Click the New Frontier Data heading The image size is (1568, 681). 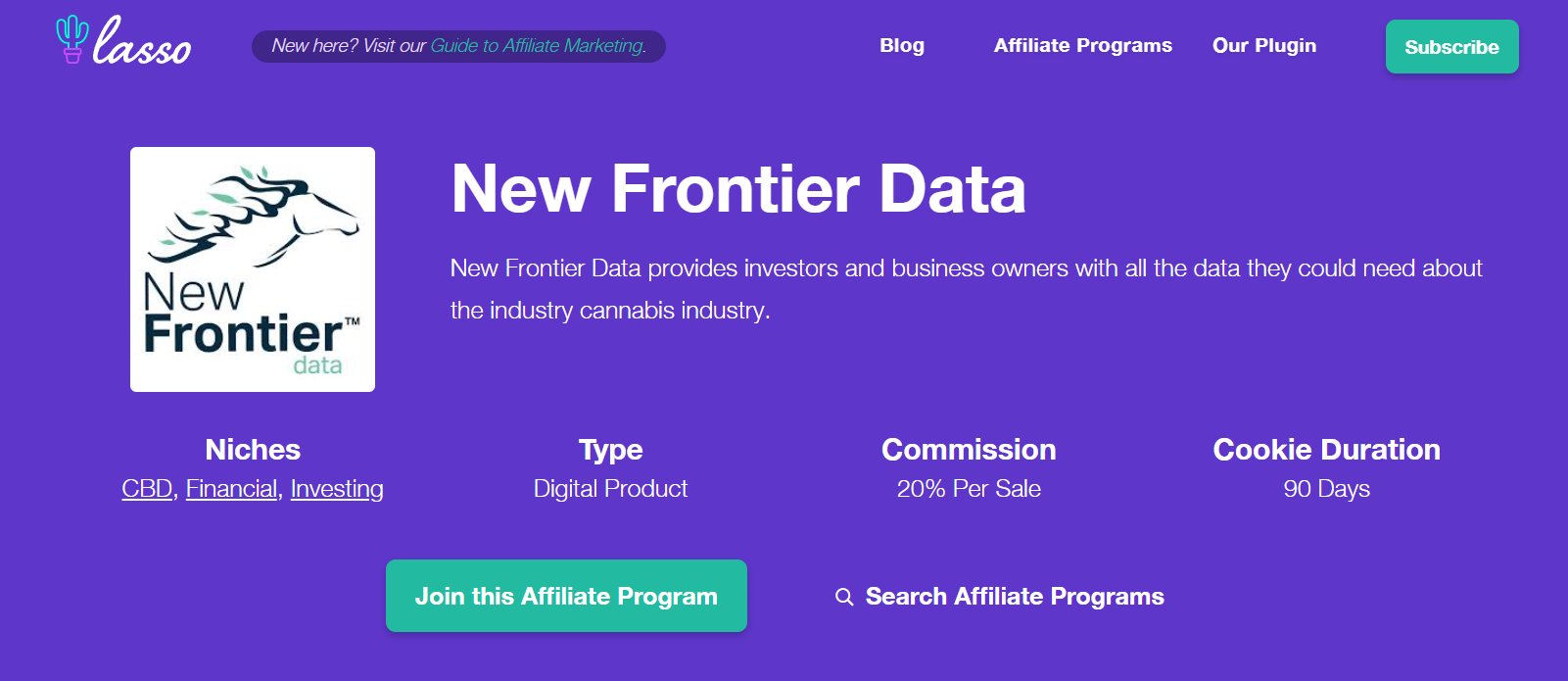[x=738, y=189]
